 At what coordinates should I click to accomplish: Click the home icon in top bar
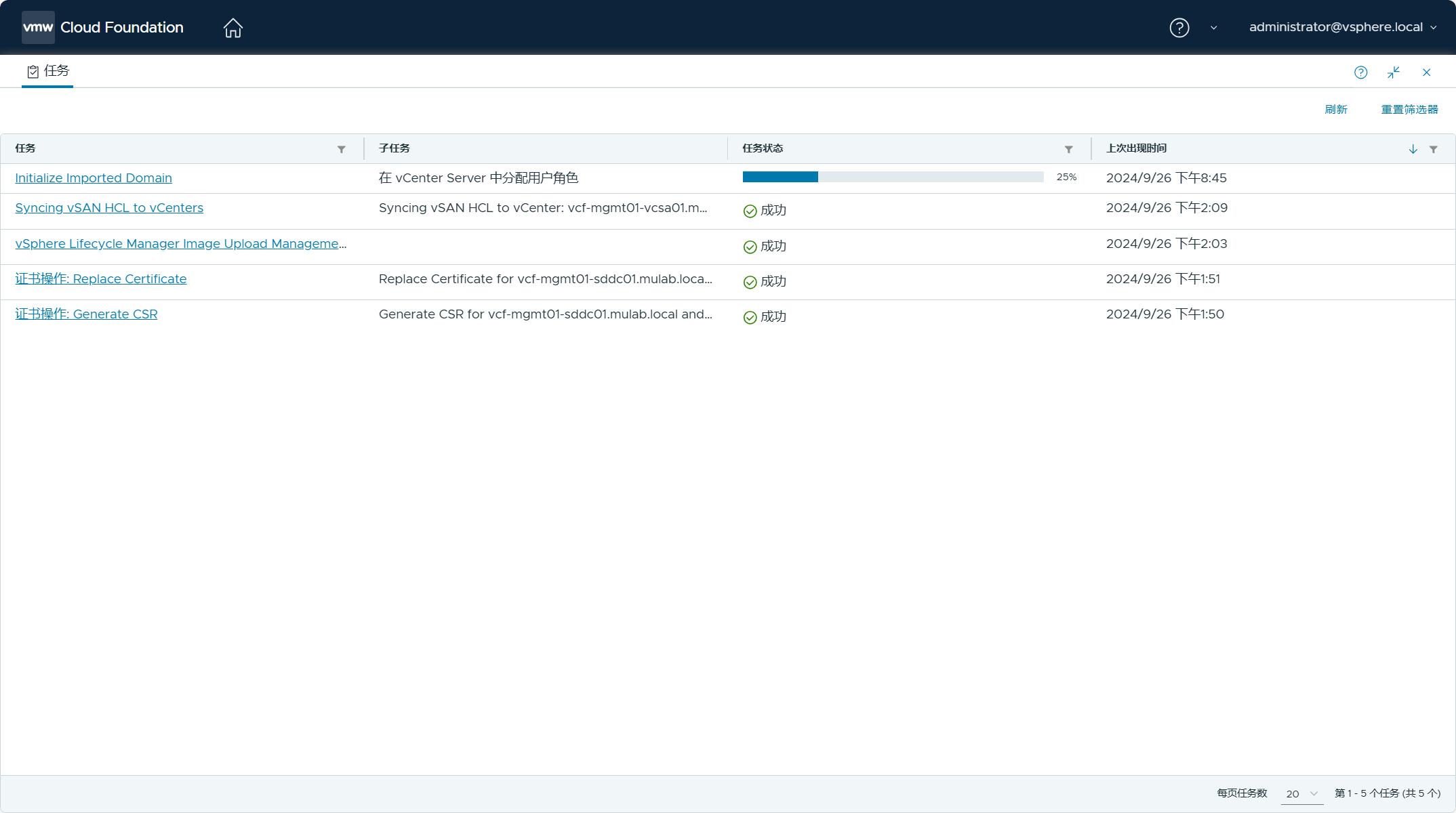click(232, 28)
